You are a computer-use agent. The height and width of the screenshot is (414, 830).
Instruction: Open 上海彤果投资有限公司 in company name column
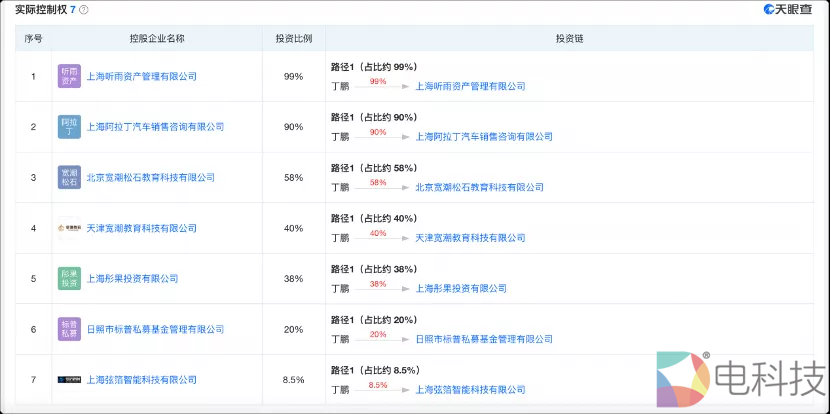tap(132, 278)
